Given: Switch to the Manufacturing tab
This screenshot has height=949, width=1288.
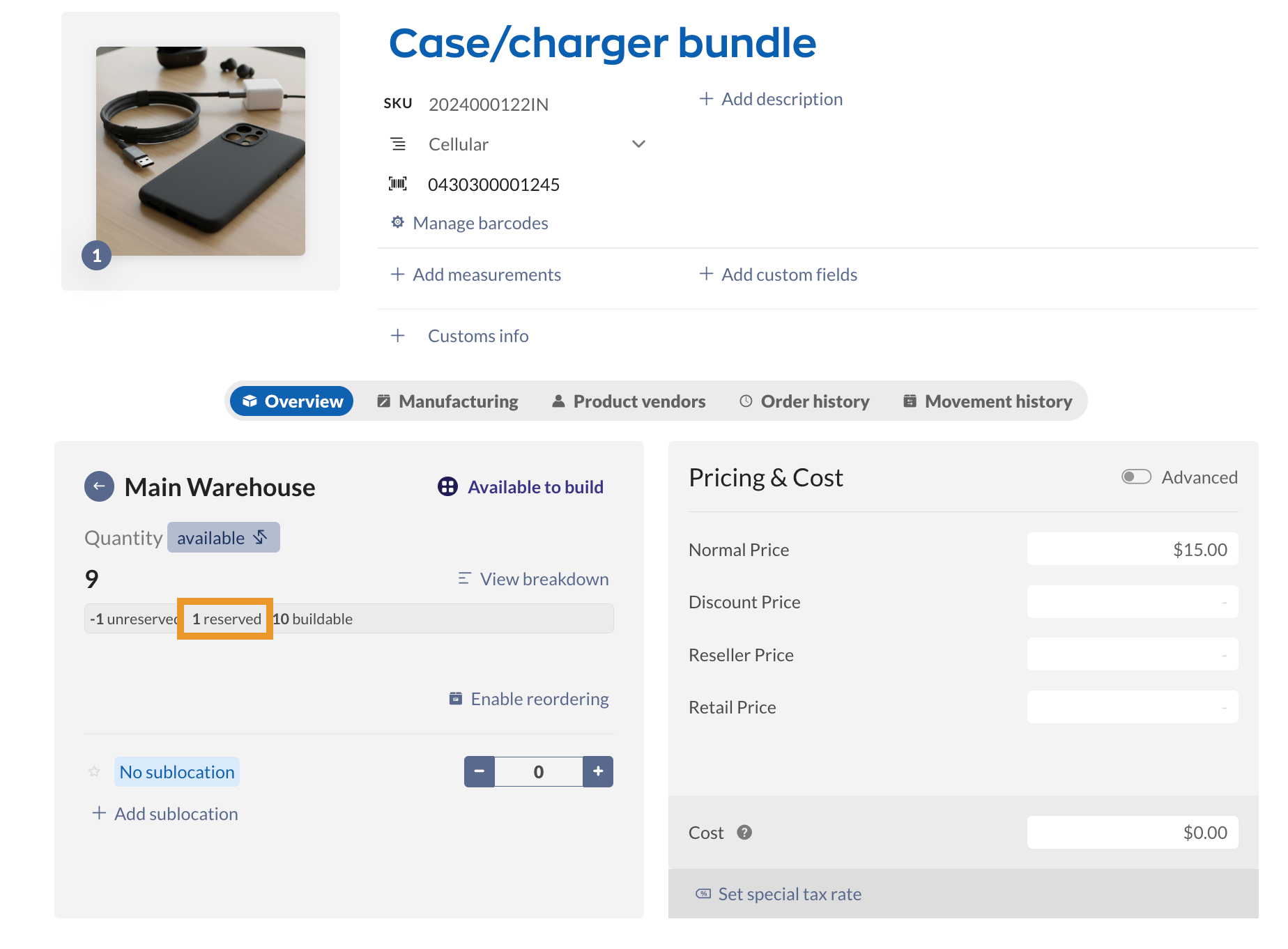Looking at the screenshot, I should (x=447, y=401).
